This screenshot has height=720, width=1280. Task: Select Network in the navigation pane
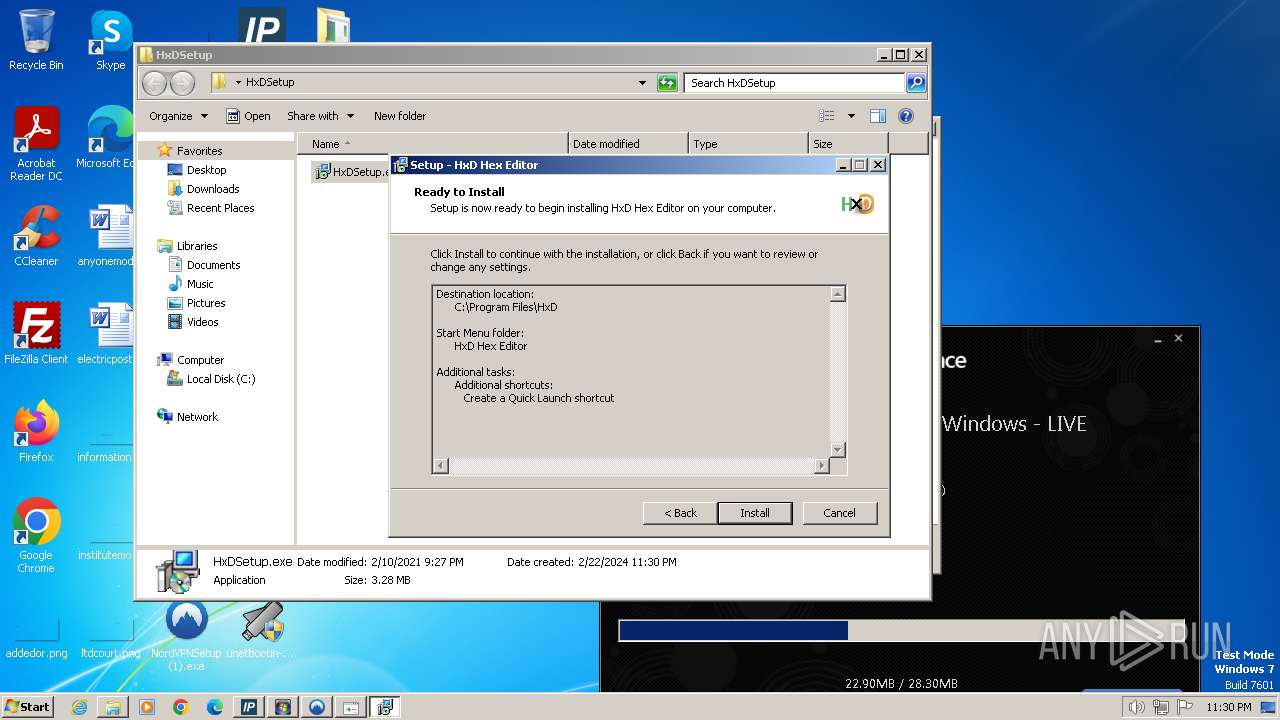point(197,417)
